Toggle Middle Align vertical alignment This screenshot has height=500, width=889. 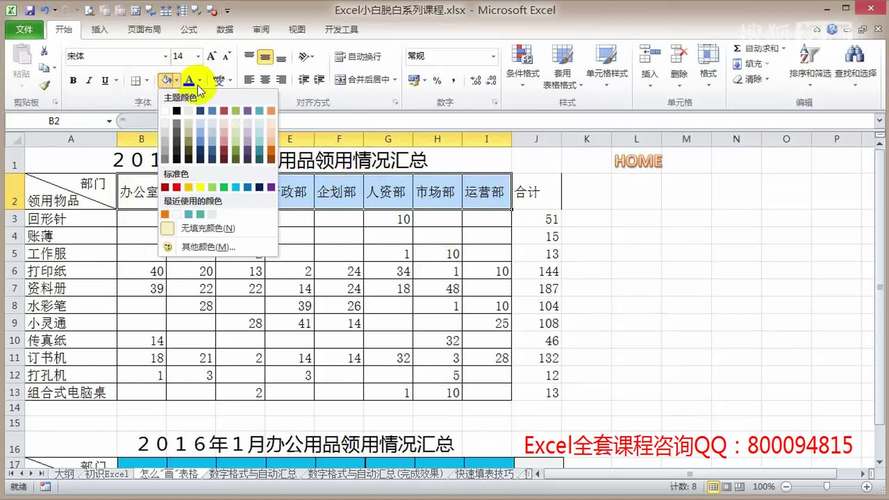point(265,56)
